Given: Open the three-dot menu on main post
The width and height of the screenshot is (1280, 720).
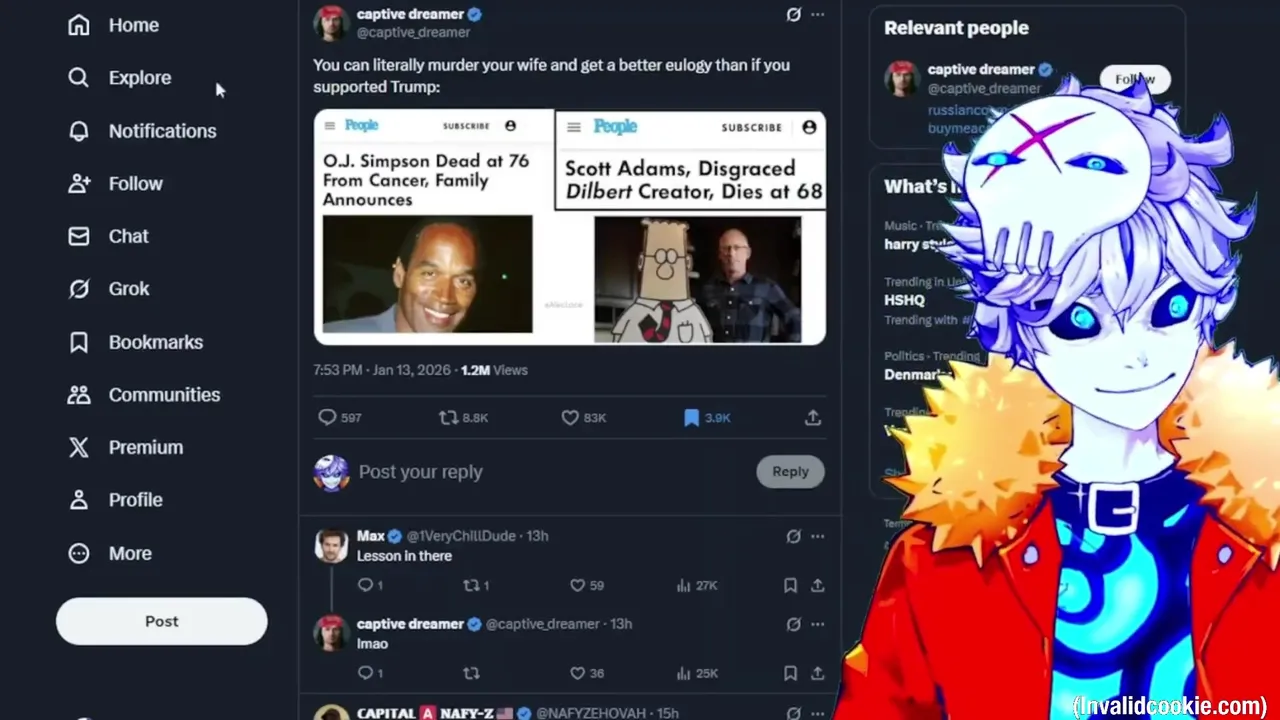Looking at the screenshot, I should (x=817, y=14).
